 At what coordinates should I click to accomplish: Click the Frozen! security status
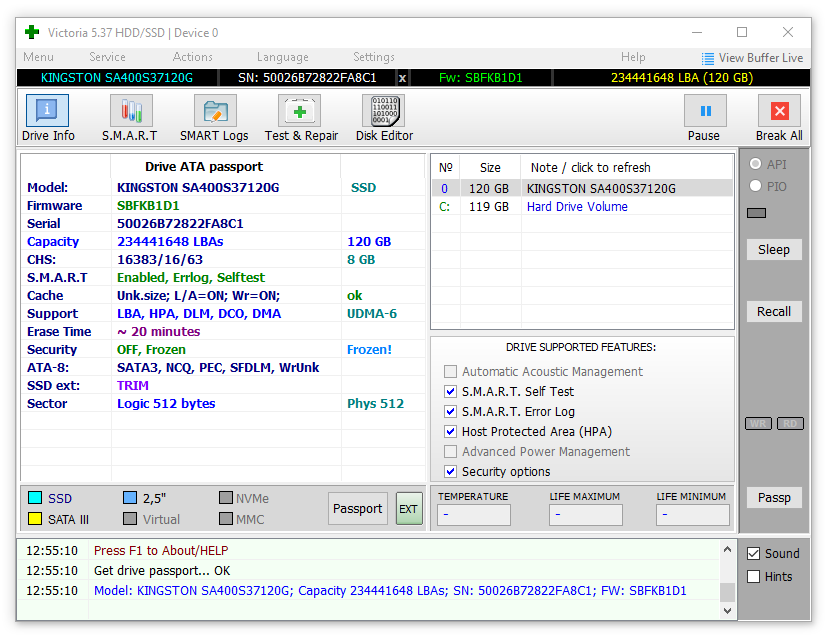369,350
